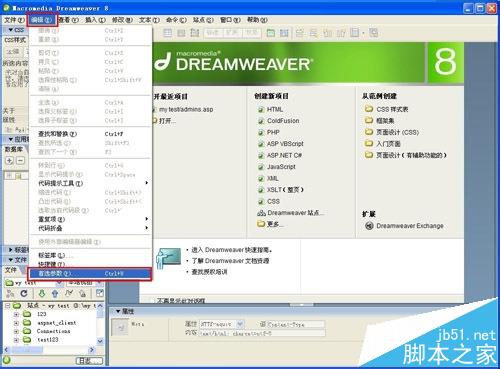Click the Tabular Data toolbar icon
The width and height of the screenshot is (500, 369).
coord(374,33)
